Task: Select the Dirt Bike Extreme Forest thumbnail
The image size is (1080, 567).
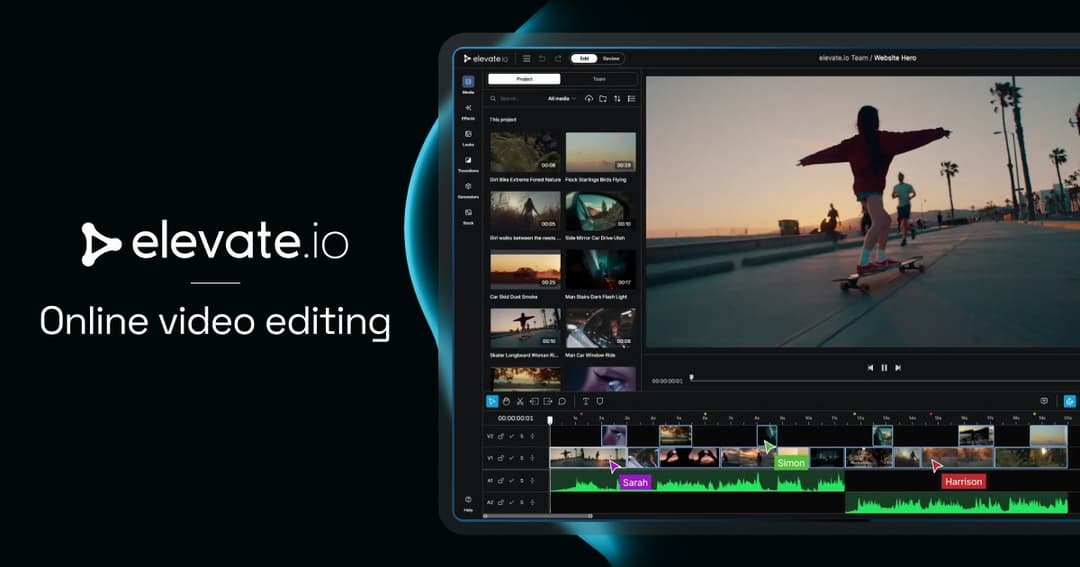Action: tap(525, 152)
